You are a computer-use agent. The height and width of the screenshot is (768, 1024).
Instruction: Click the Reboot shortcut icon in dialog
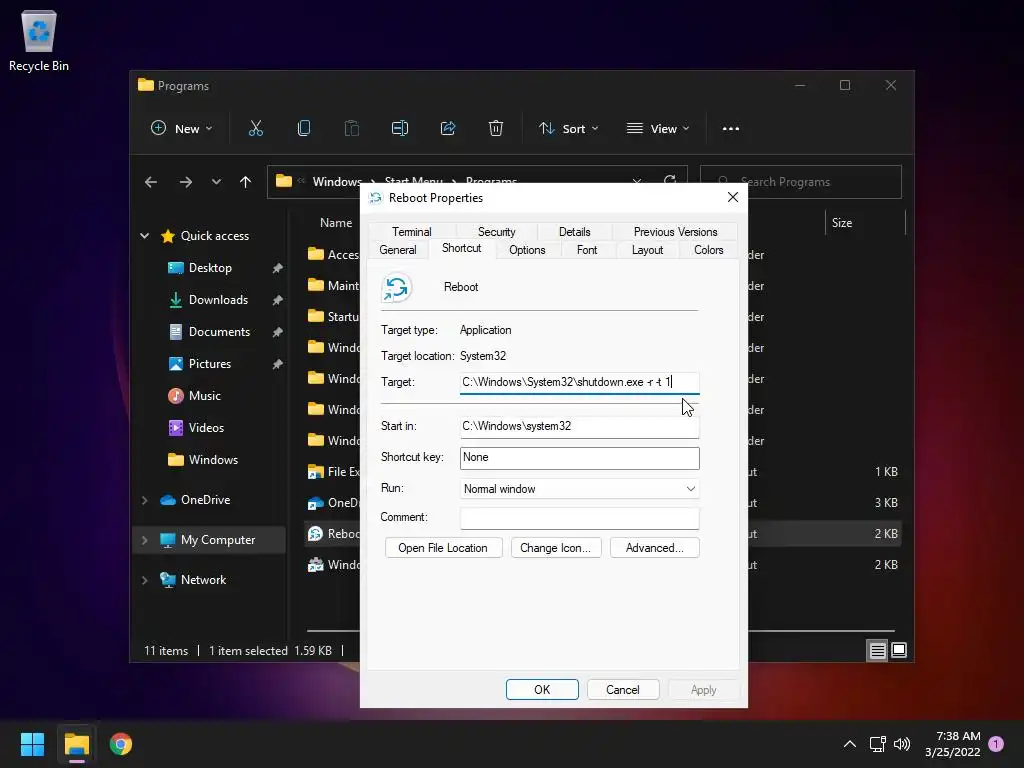[396, 287]
